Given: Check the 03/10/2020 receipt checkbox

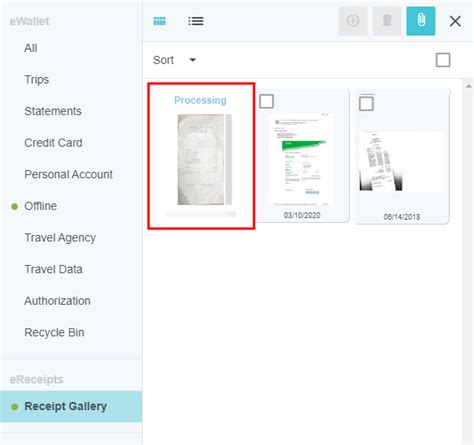Looking at the screenshot, I should 266,101.
